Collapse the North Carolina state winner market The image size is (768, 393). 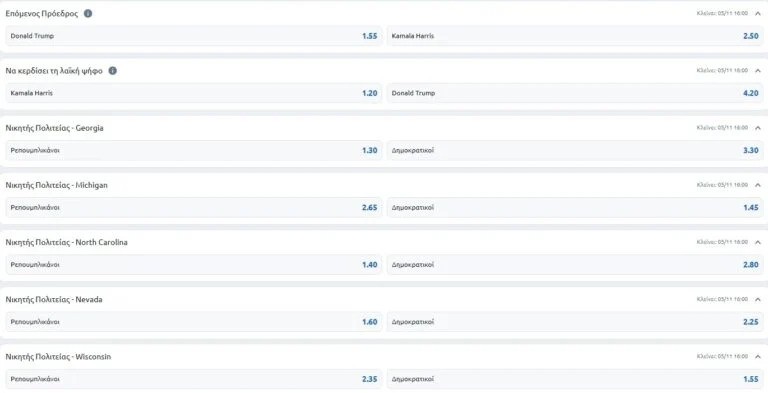click(x=758, y=243)
